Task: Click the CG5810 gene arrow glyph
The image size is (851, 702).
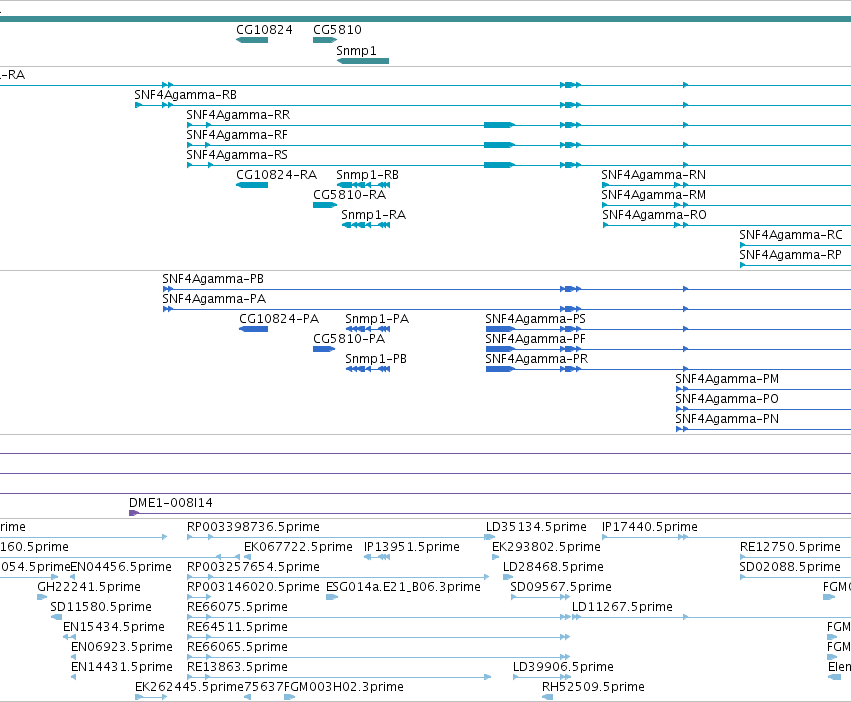Action: [x=325, y=40]
